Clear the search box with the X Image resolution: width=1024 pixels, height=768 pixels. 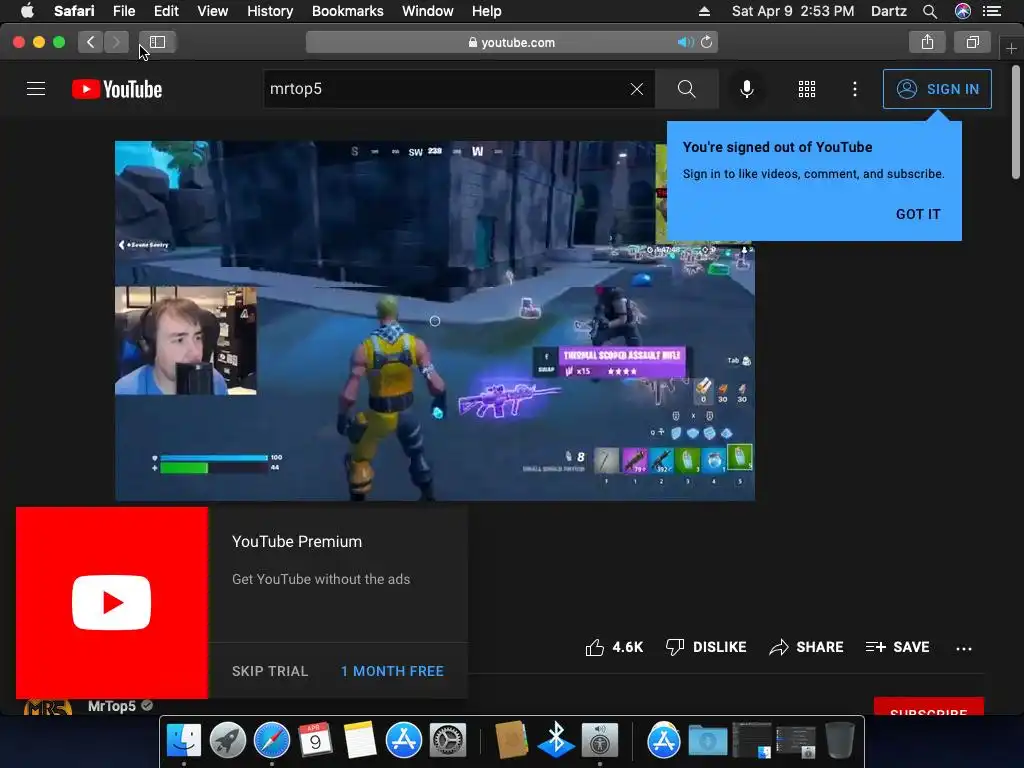point(637,89)
